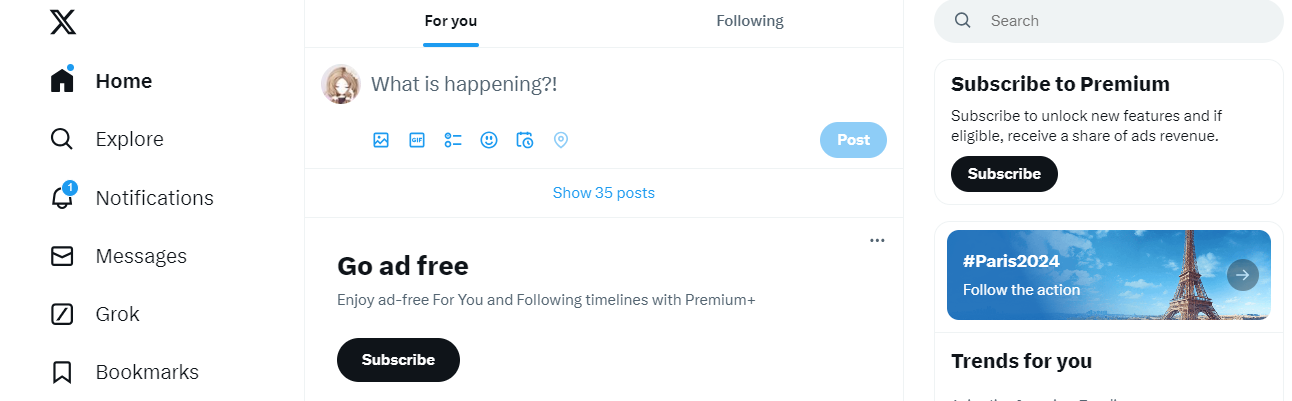Schedule the post with calendar icon
The width and height of the screenshot is (1292, 401).
pyautogui.click(x=525, y=140)
